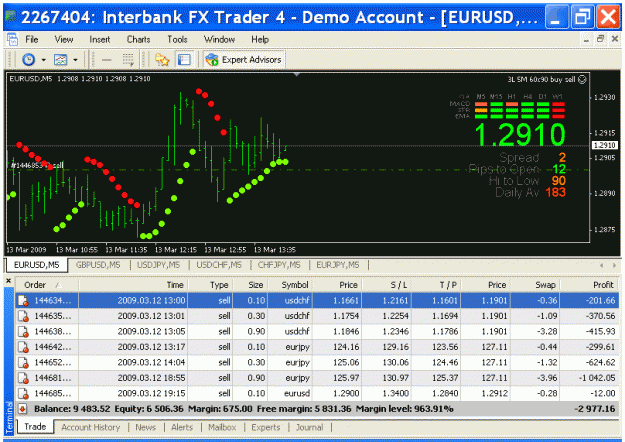Screen dimensions: 625x442
Task: Select the Trade terminal tab
Action: [x=35, y=427]
